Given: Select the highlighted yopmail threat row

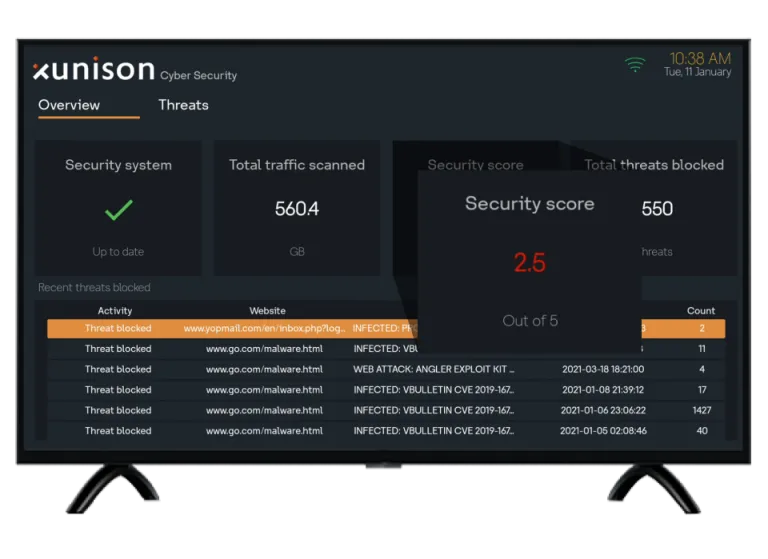Looking at the screenshot, I should [x=386, y=329].
